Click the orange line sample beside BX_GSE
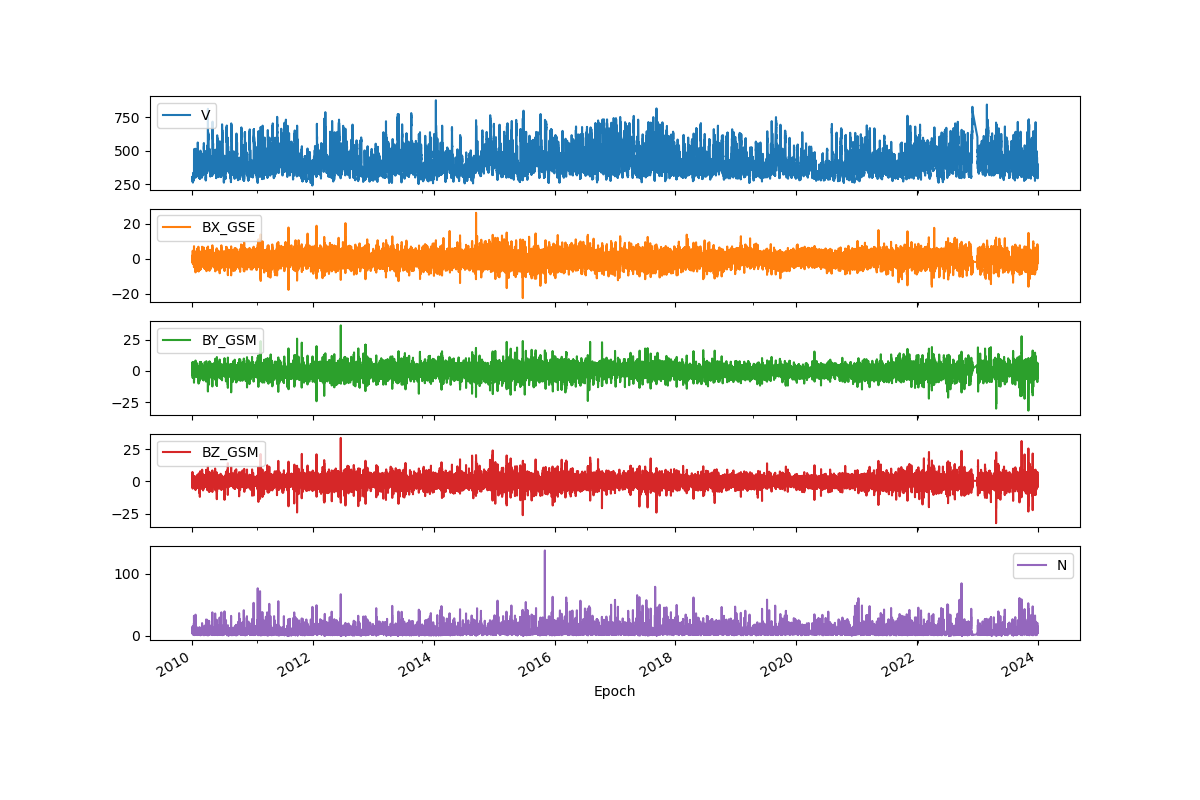Screen dimensions: 1200x800 178,227
